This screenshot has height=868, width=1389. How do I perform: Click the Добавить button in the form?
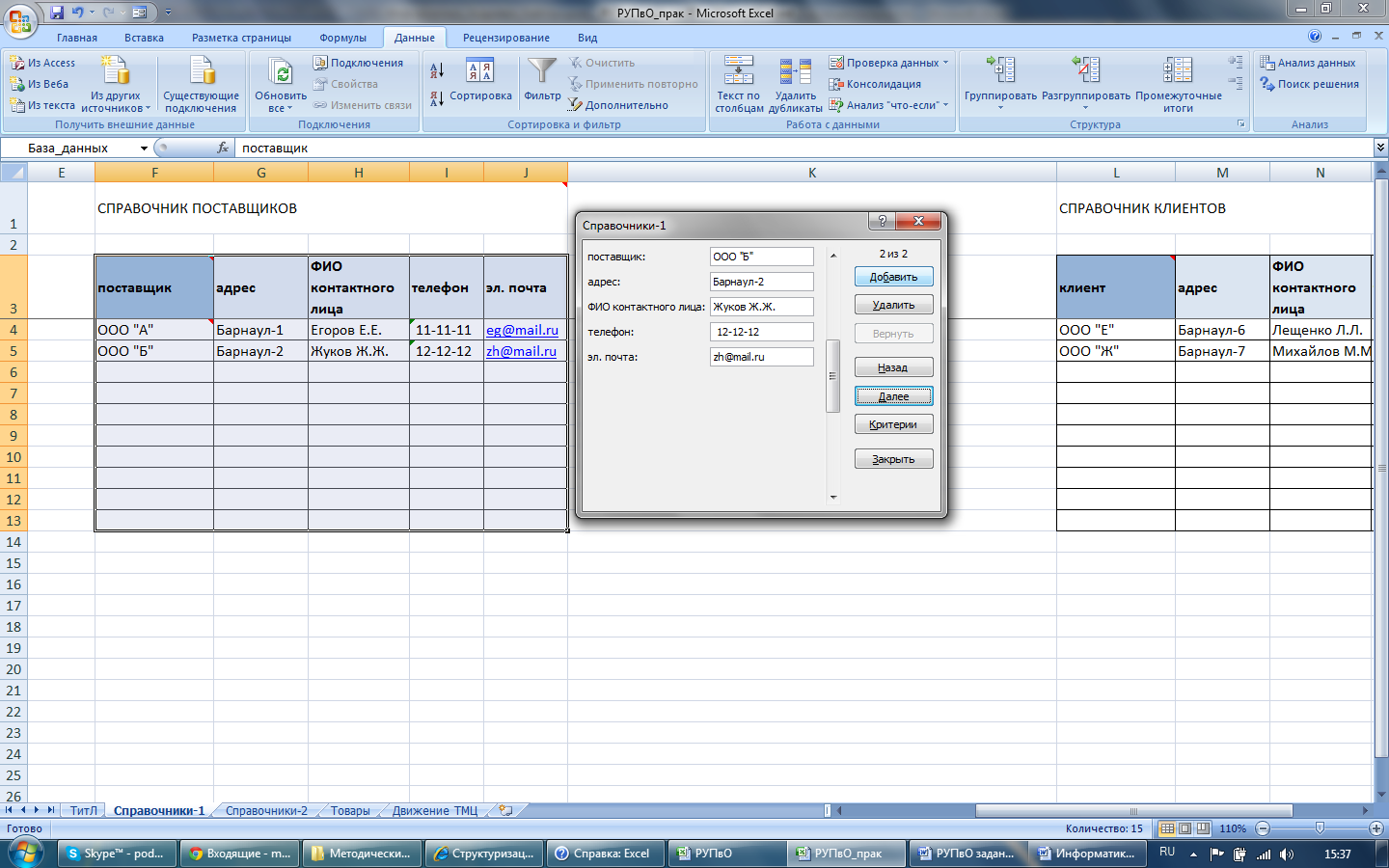click(x=893, y=277)
